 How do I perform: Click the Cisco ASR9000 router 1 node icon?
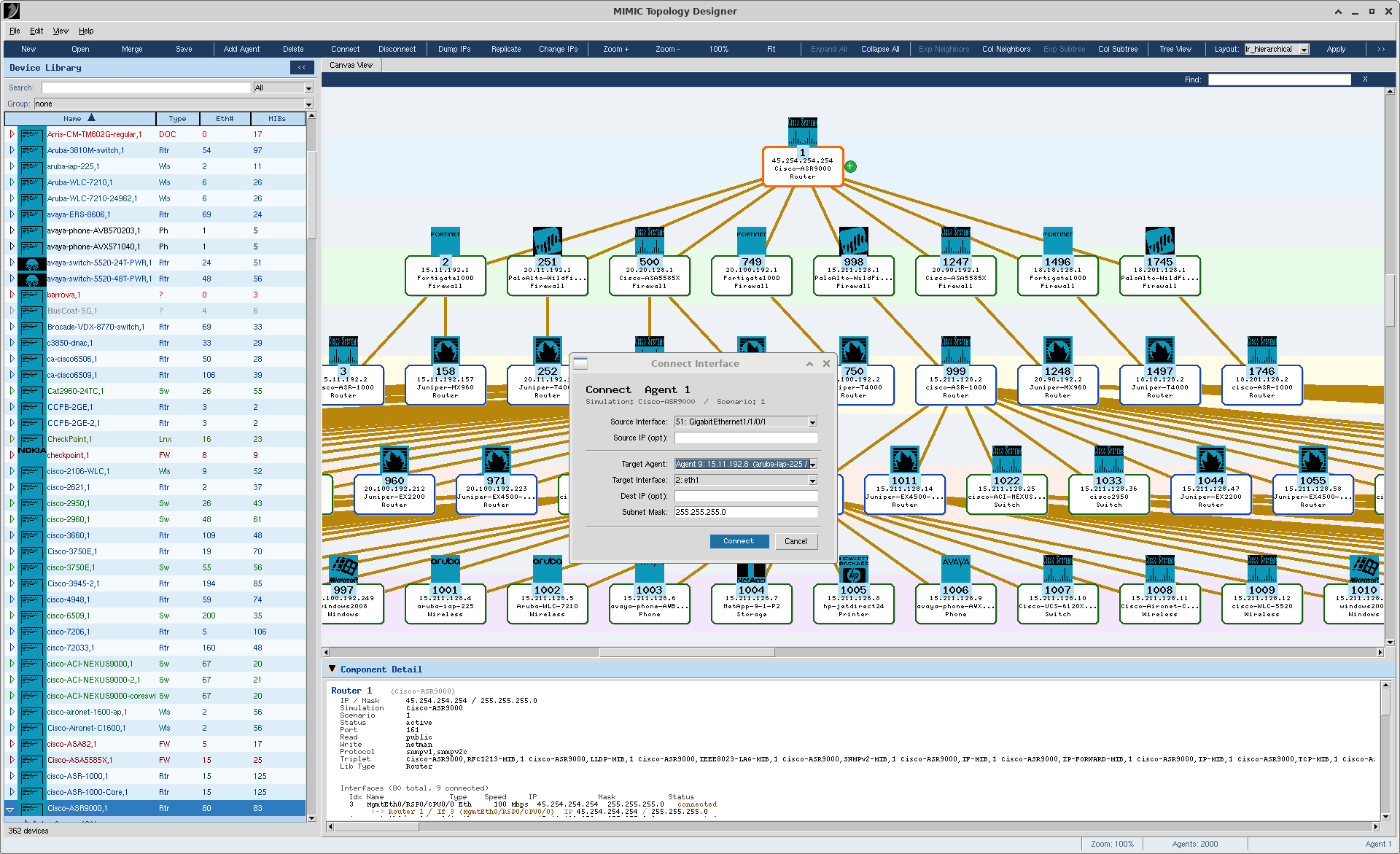[x=802, y=131]
